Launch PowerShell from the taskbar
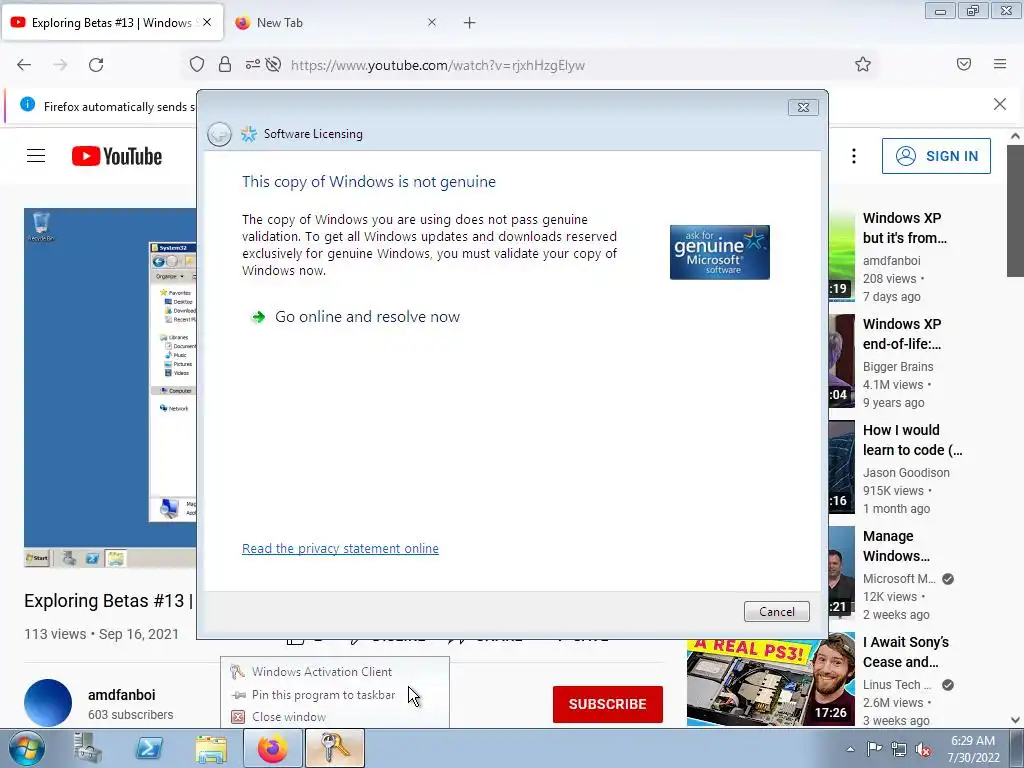This screenshot has width=1024, height=768. pos(149,748)
